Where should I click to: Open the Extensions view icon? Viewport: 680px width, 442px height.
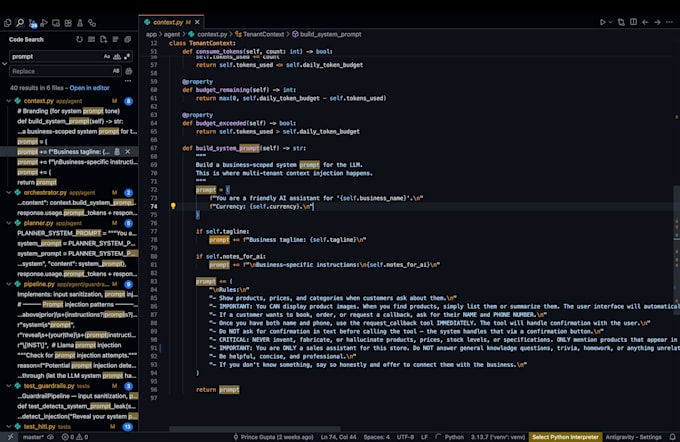[68, 23]
